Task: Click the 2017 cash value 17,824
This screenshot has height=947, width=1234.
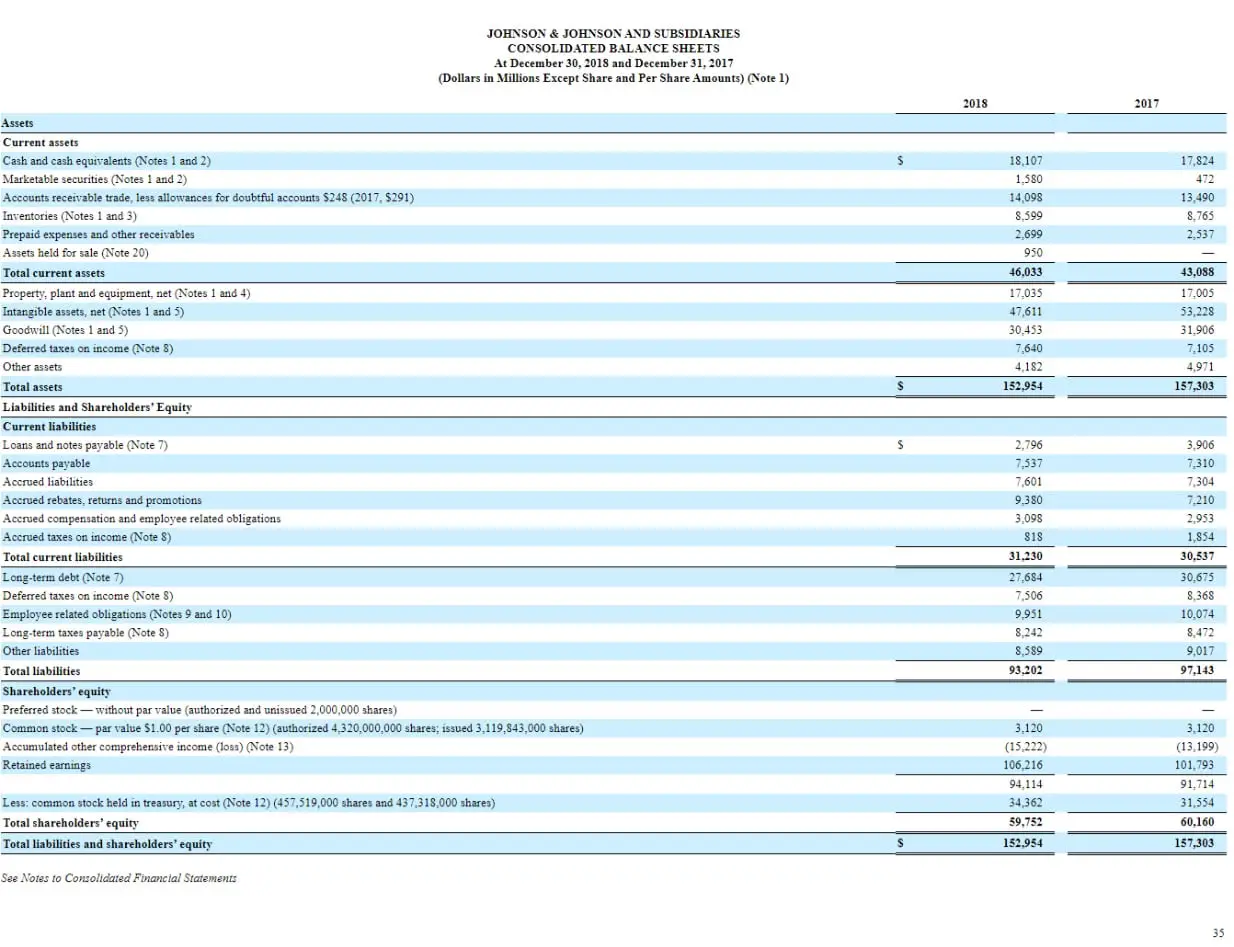Action: click(x=1197, y=160)
